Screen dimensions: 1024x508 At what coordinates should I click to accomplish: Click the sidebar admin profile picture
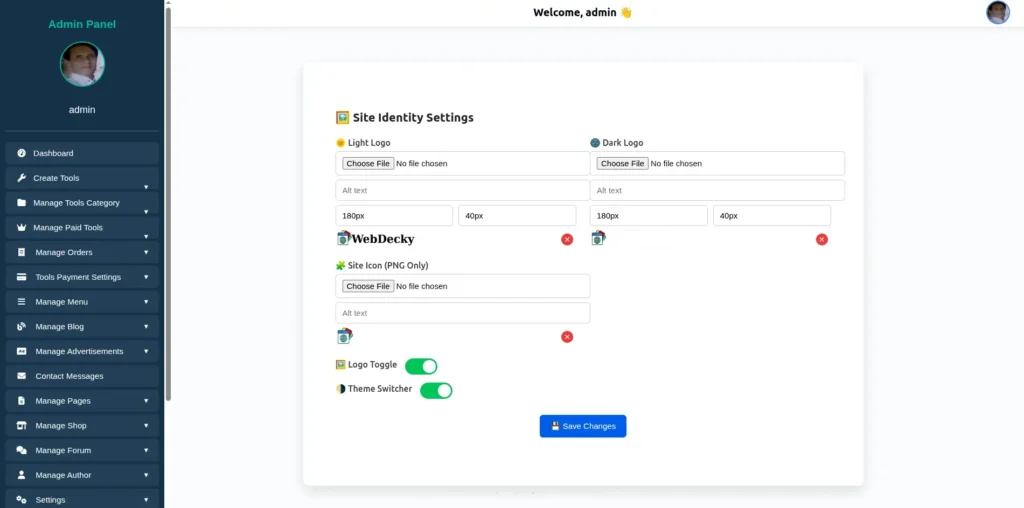[82, 64]
